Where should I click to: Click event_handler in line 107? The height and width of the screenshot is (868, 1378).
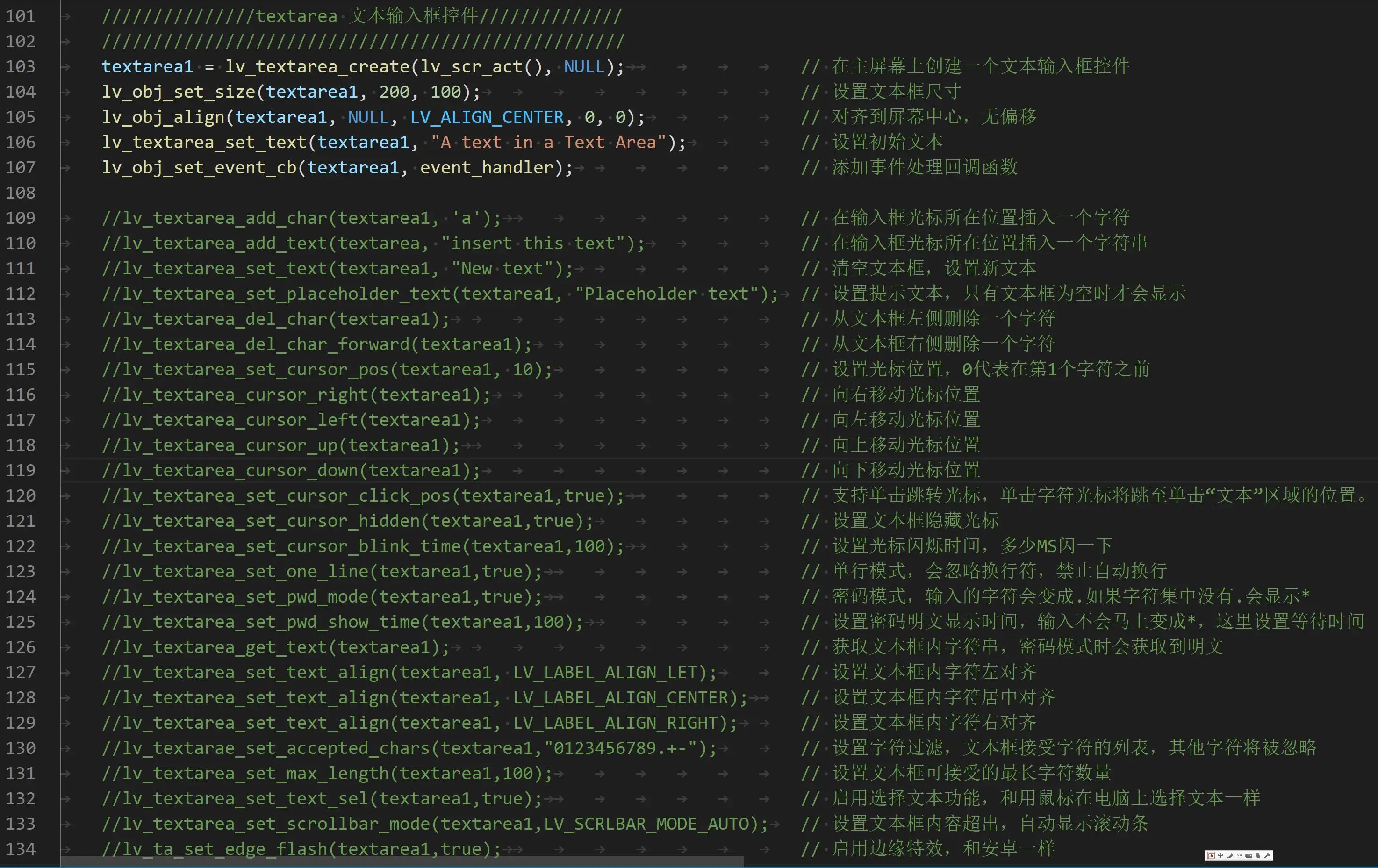click(x=487, y=168)
